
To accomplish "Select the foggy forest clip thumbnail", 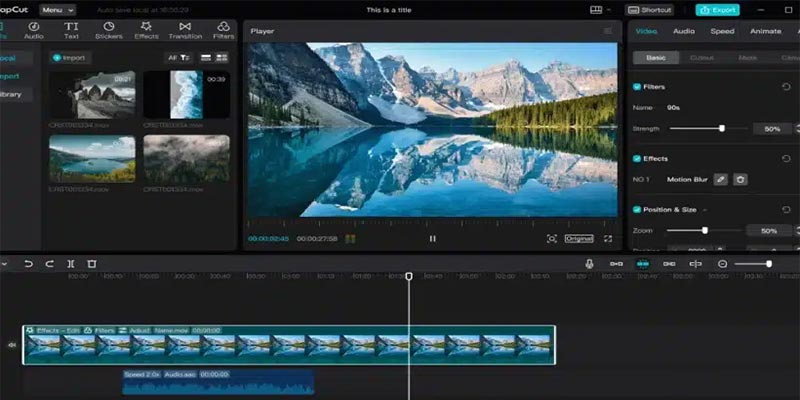I will 186,159.
